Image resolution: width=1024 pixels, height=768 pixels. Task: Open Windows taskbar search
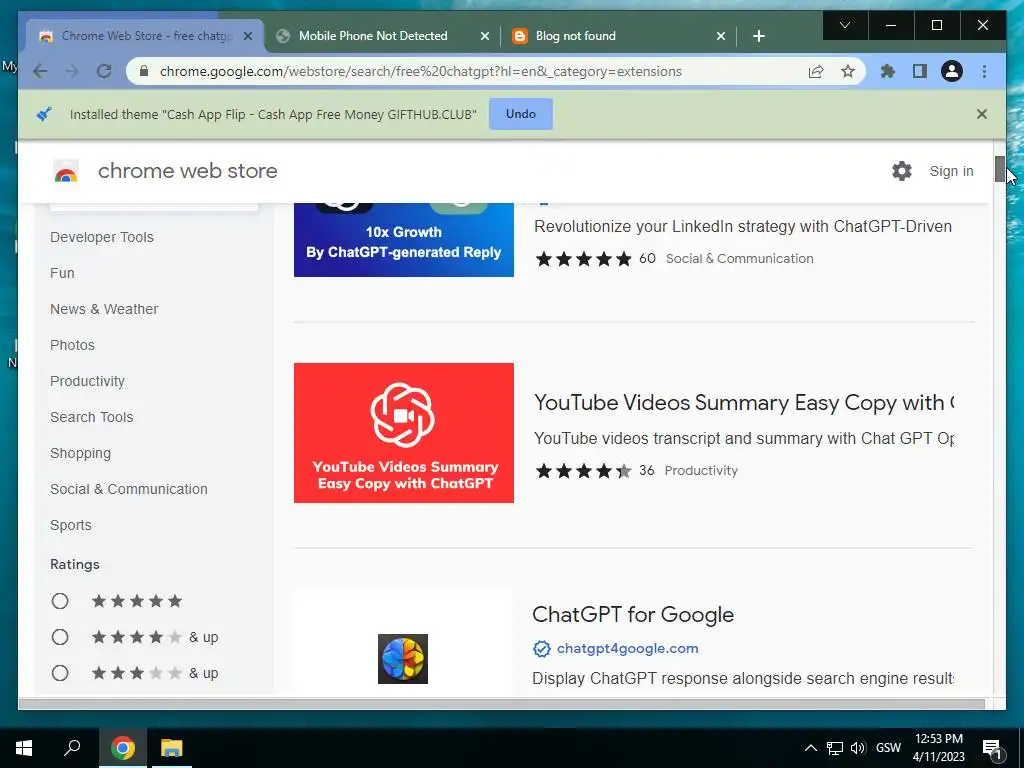coord(72,748)
